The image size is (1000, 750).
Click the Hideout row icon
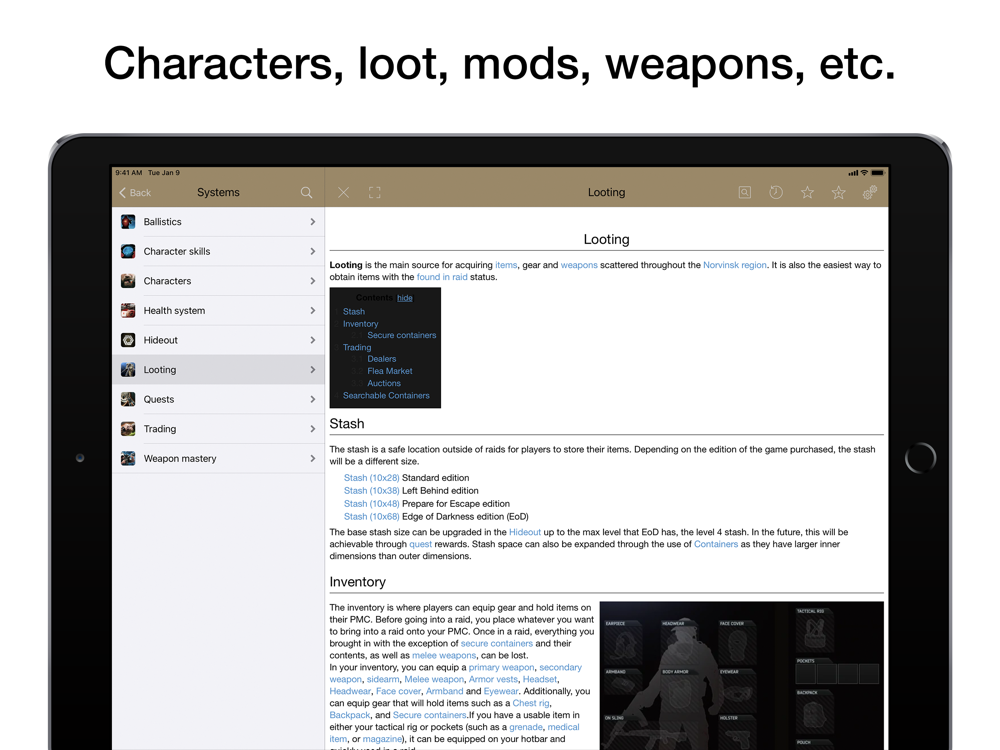coord(128,340)
